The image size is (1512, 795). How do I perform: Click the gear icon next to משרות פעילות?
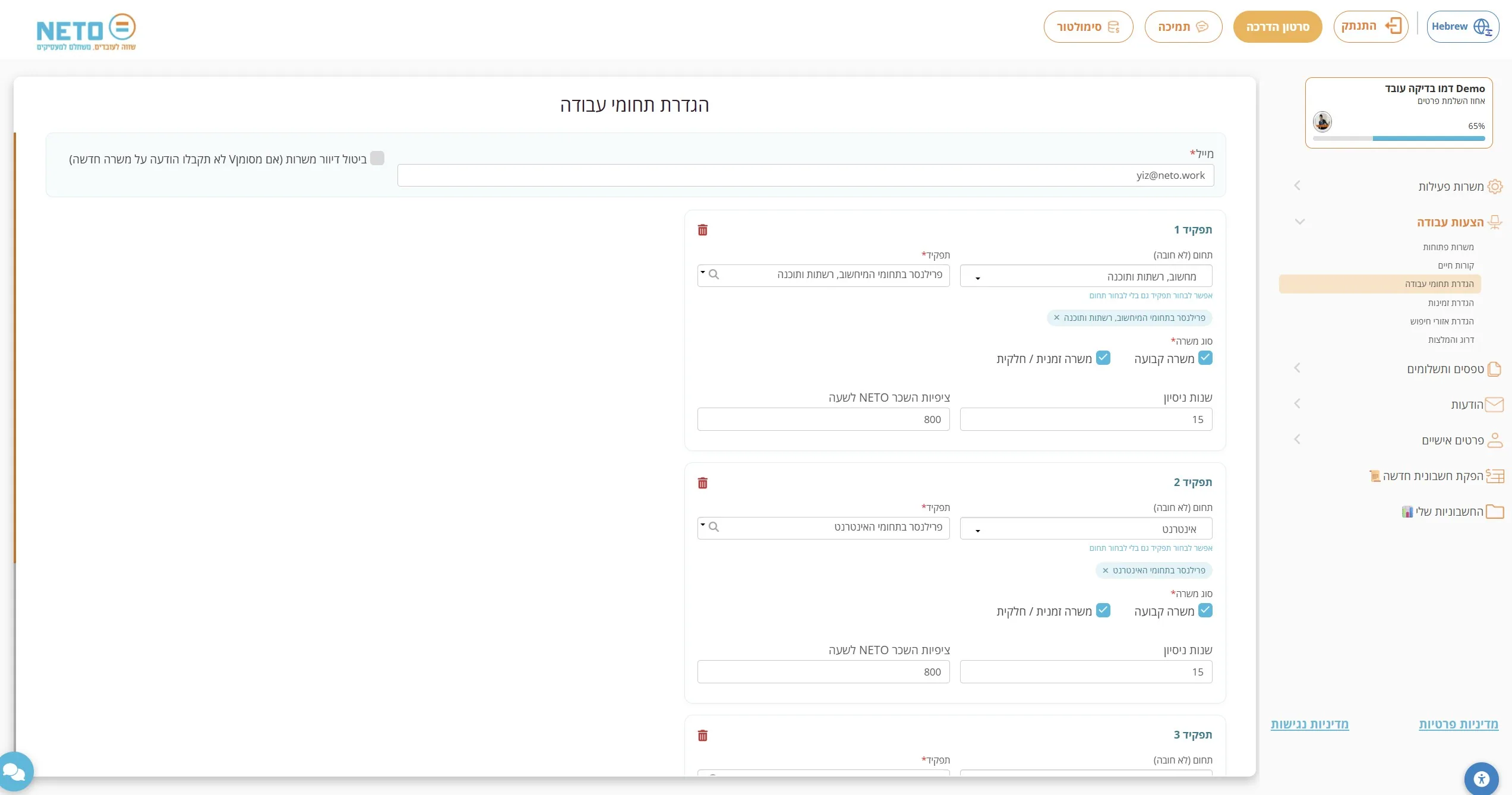point(1495,187)
